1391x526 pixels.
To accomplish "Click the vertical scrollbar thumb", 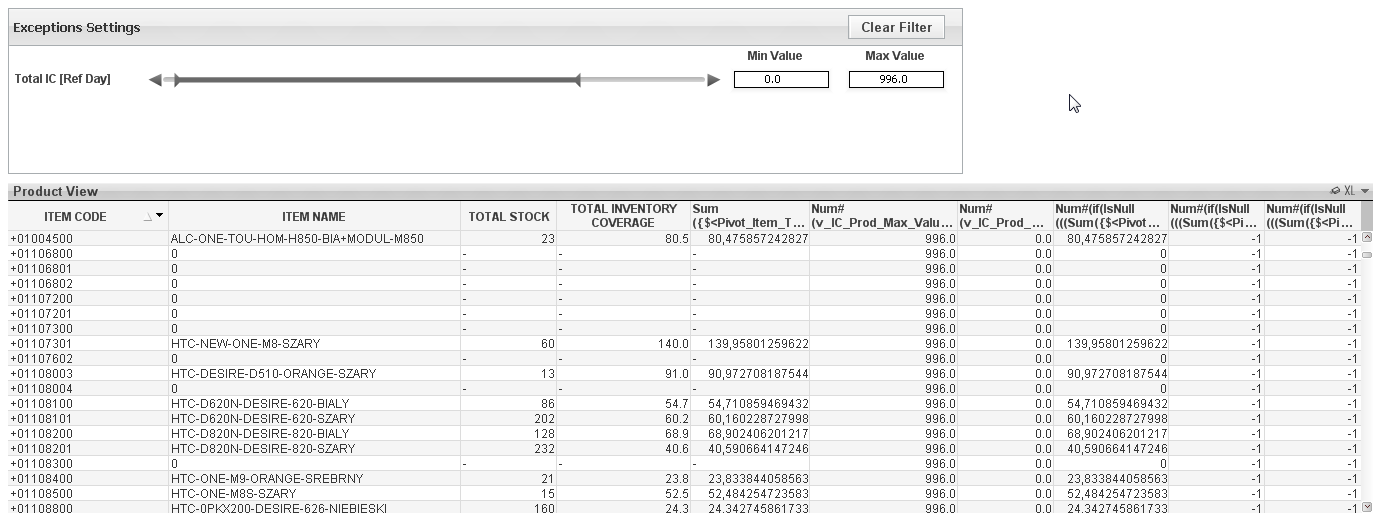I will pos(1367,255).
